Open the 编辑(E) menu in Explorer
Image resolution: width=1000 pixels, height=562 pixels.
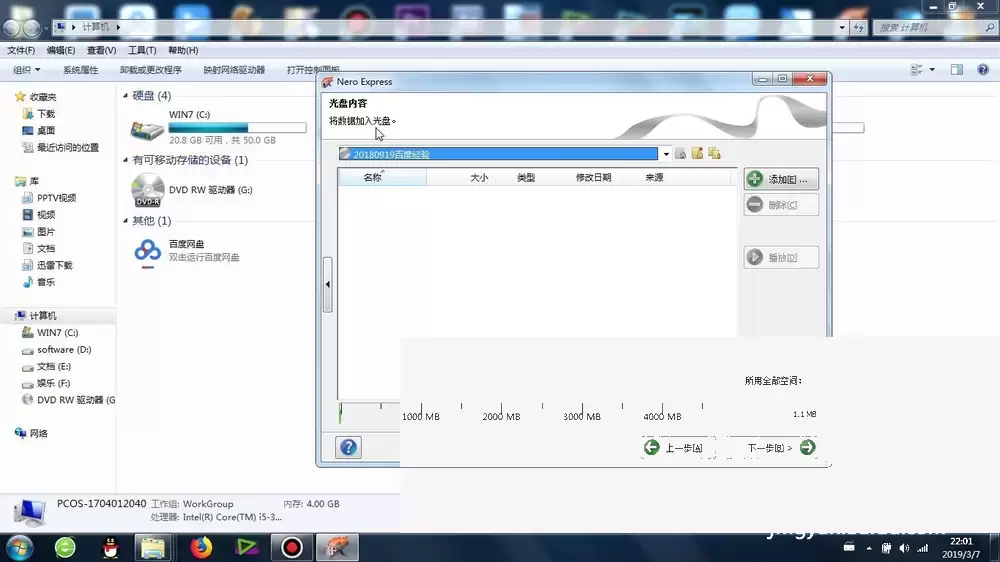pos(61,50)
